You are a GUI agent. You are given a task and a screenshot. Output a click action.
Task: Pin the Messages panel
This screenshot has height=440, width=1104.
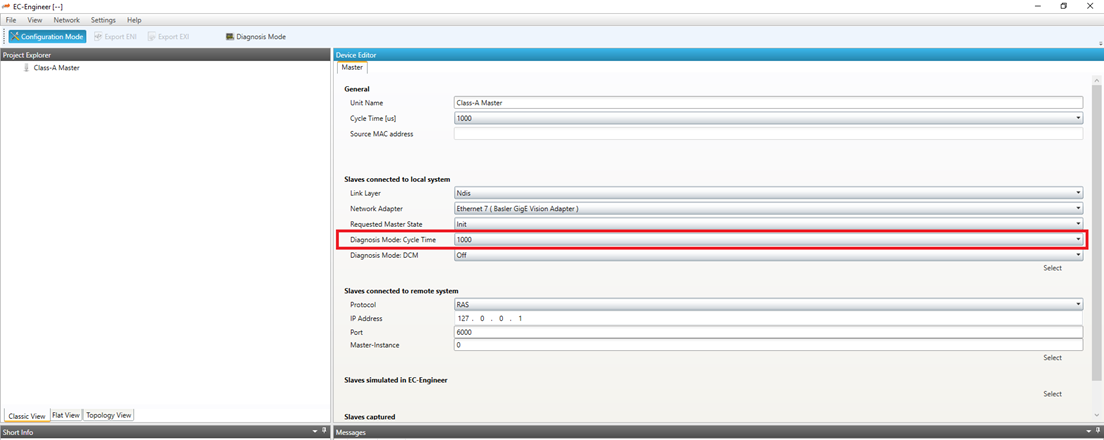(1097, 432)
